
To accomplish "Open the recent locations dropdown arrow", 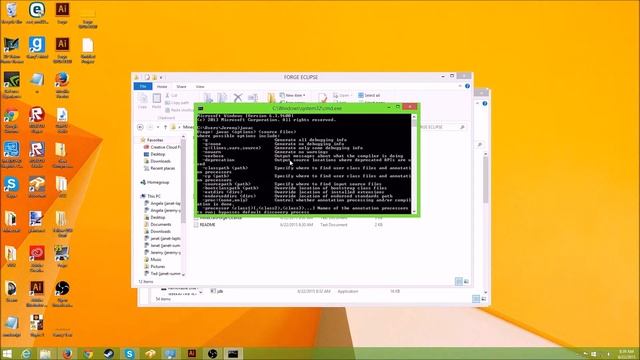I will (x=158, y=127).
